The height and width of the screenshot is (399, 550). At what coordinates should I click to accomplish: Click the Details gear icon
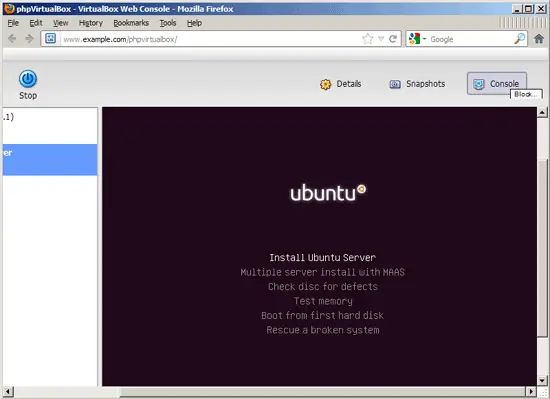[x=325, y=84]
